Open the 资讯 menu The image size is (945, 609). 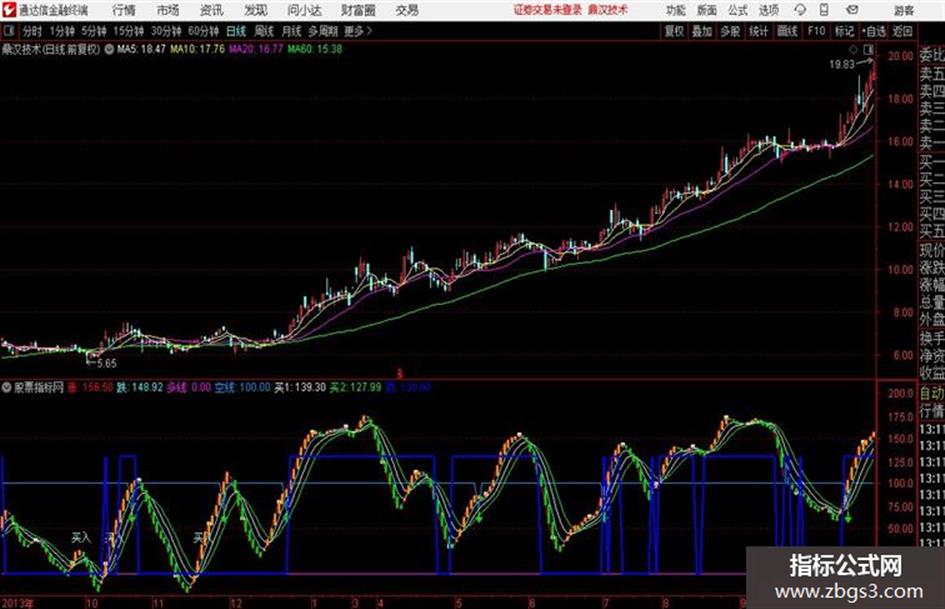[212, 10]
